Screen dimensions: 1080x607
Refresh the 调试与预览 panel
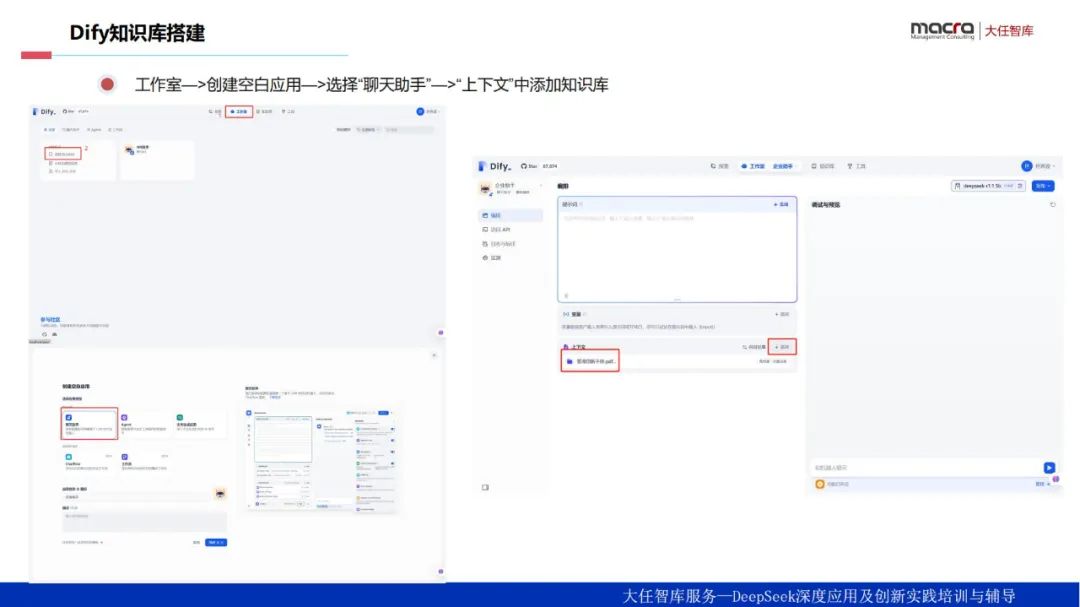point(1052,205)
